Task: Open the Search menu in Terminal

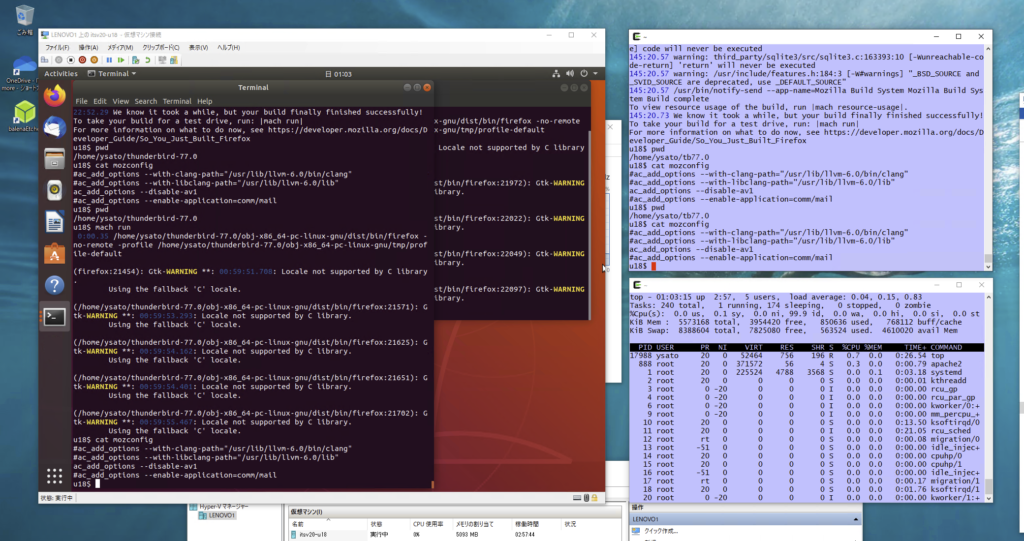Action: click(146, 101)
